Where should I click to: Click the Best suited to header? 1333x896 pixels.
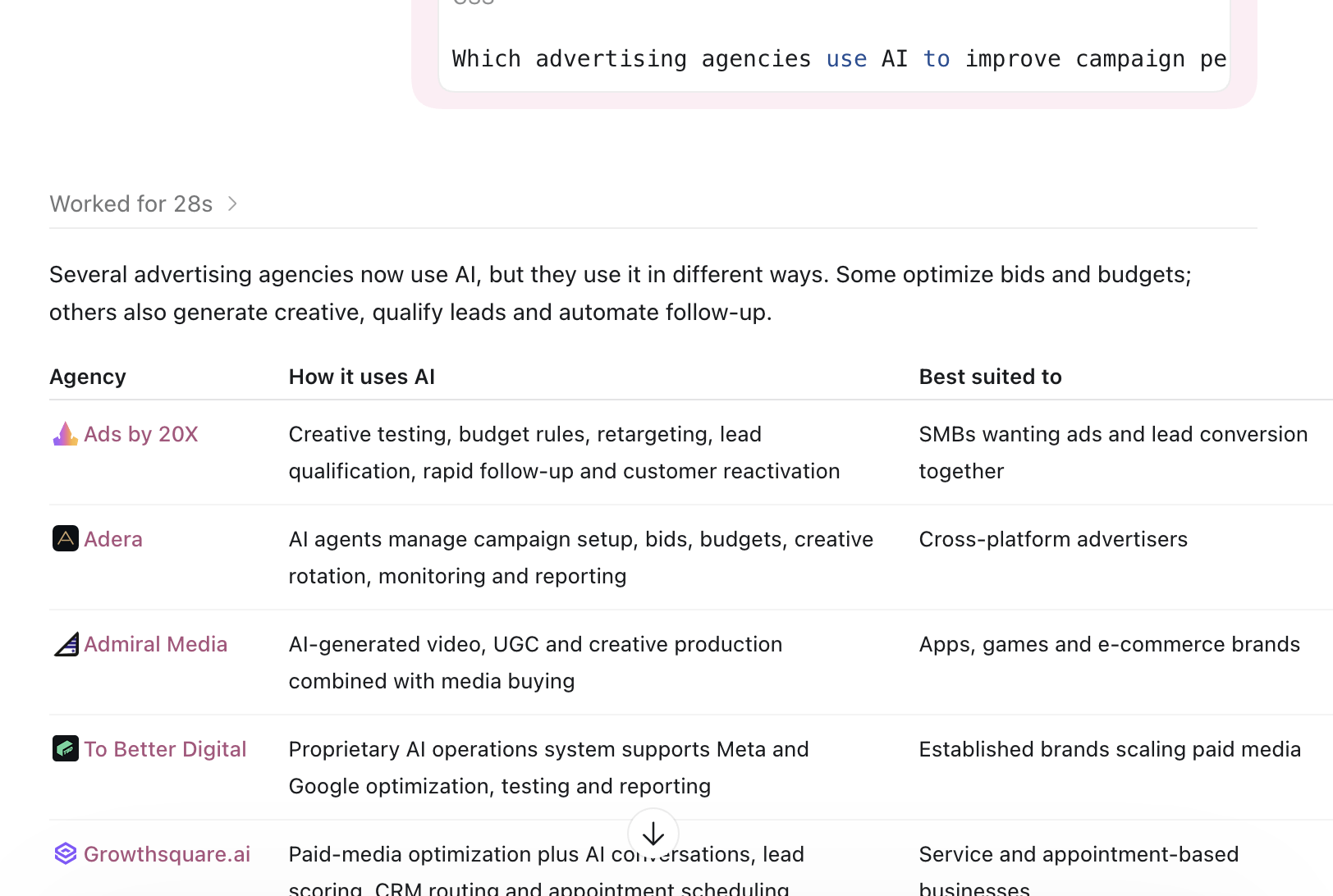click(991, 377)
